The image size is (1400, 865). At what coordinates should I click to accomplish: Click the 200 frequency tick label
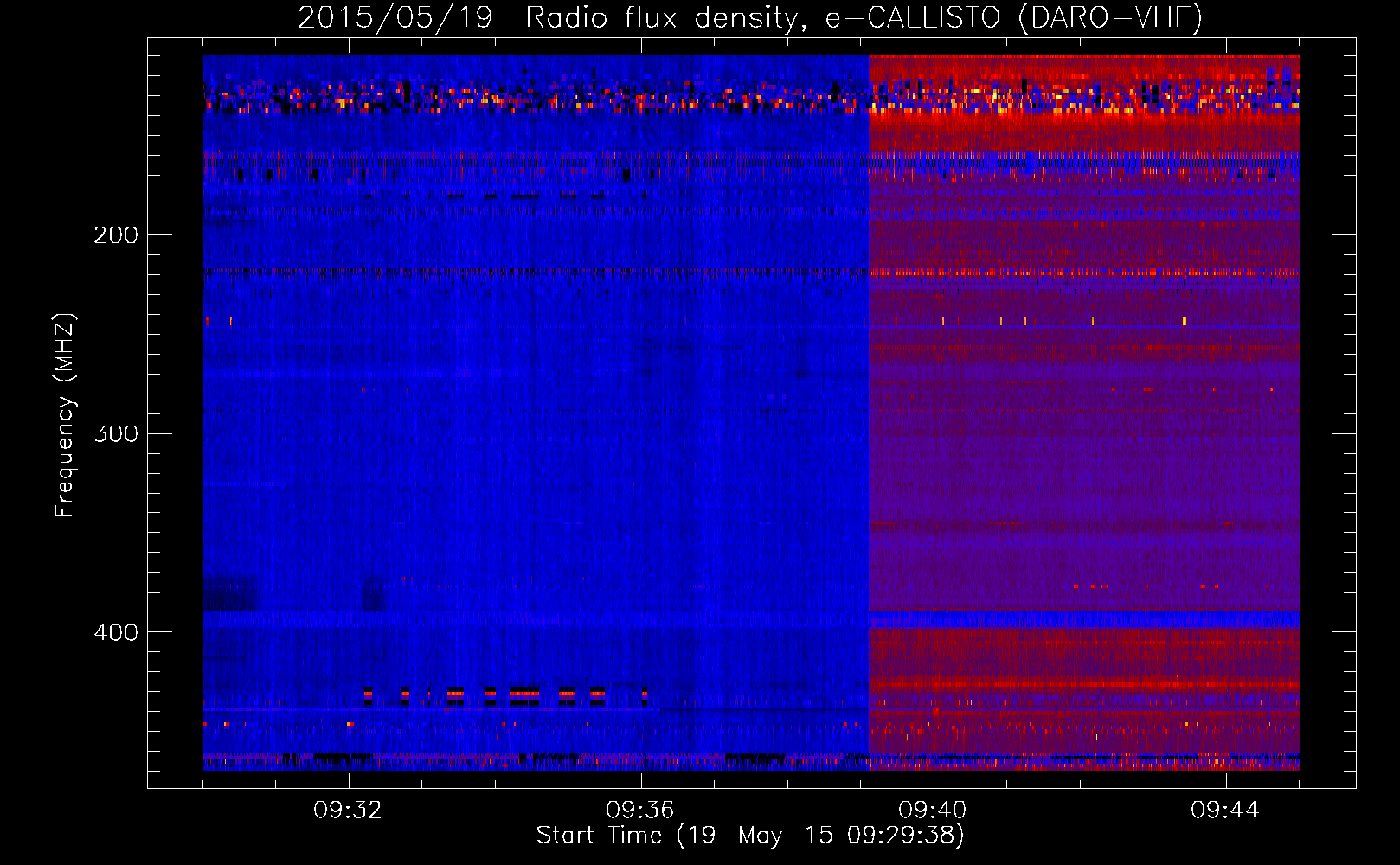(116, 235)
